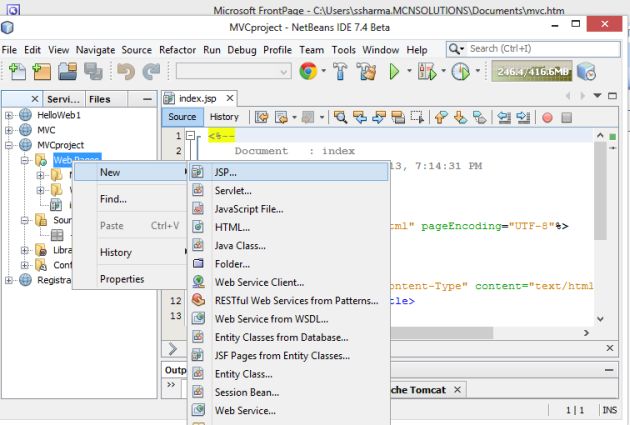Viewport: 630px width, 425px height.
Task: Open the Team menu
Action: click(x=311, y=50)
